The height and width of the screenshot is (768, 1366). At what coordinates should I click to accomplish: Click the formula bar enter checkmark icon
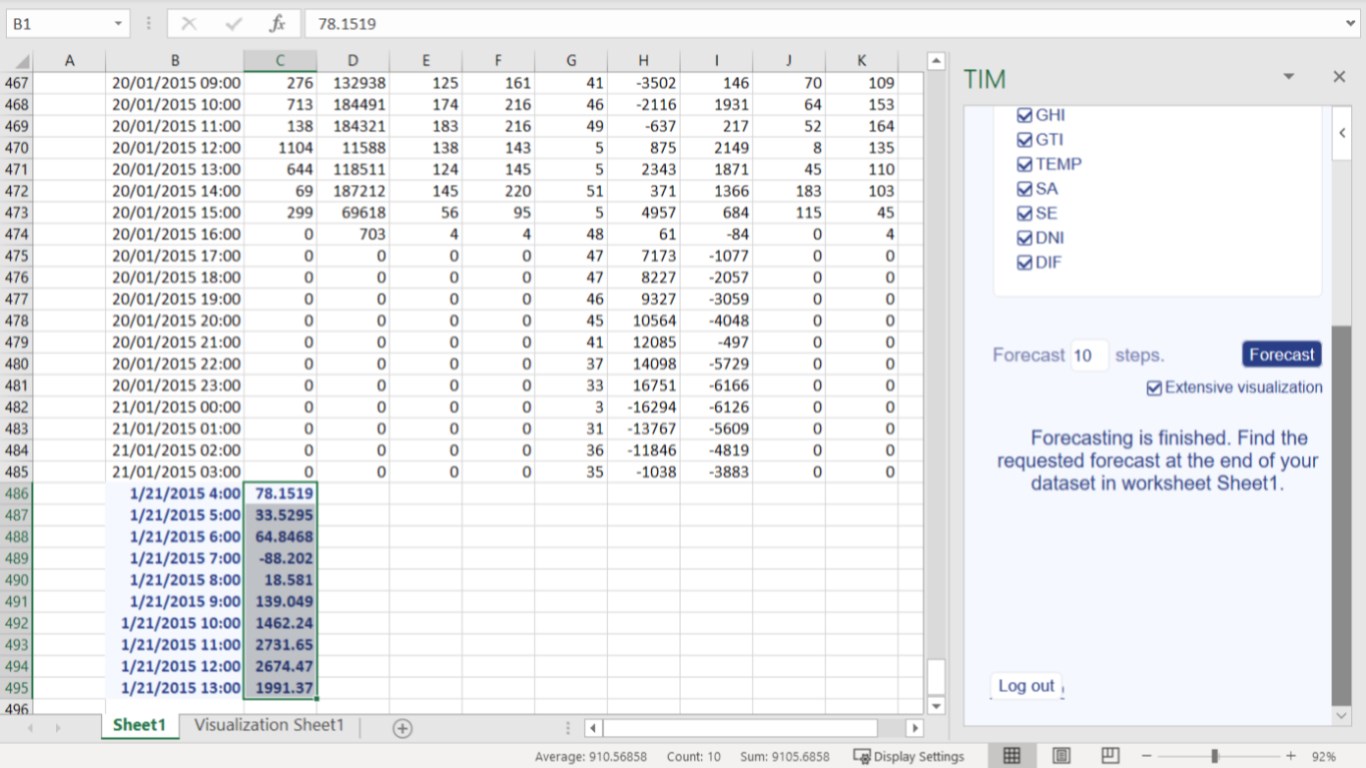(x=234, y=24)
